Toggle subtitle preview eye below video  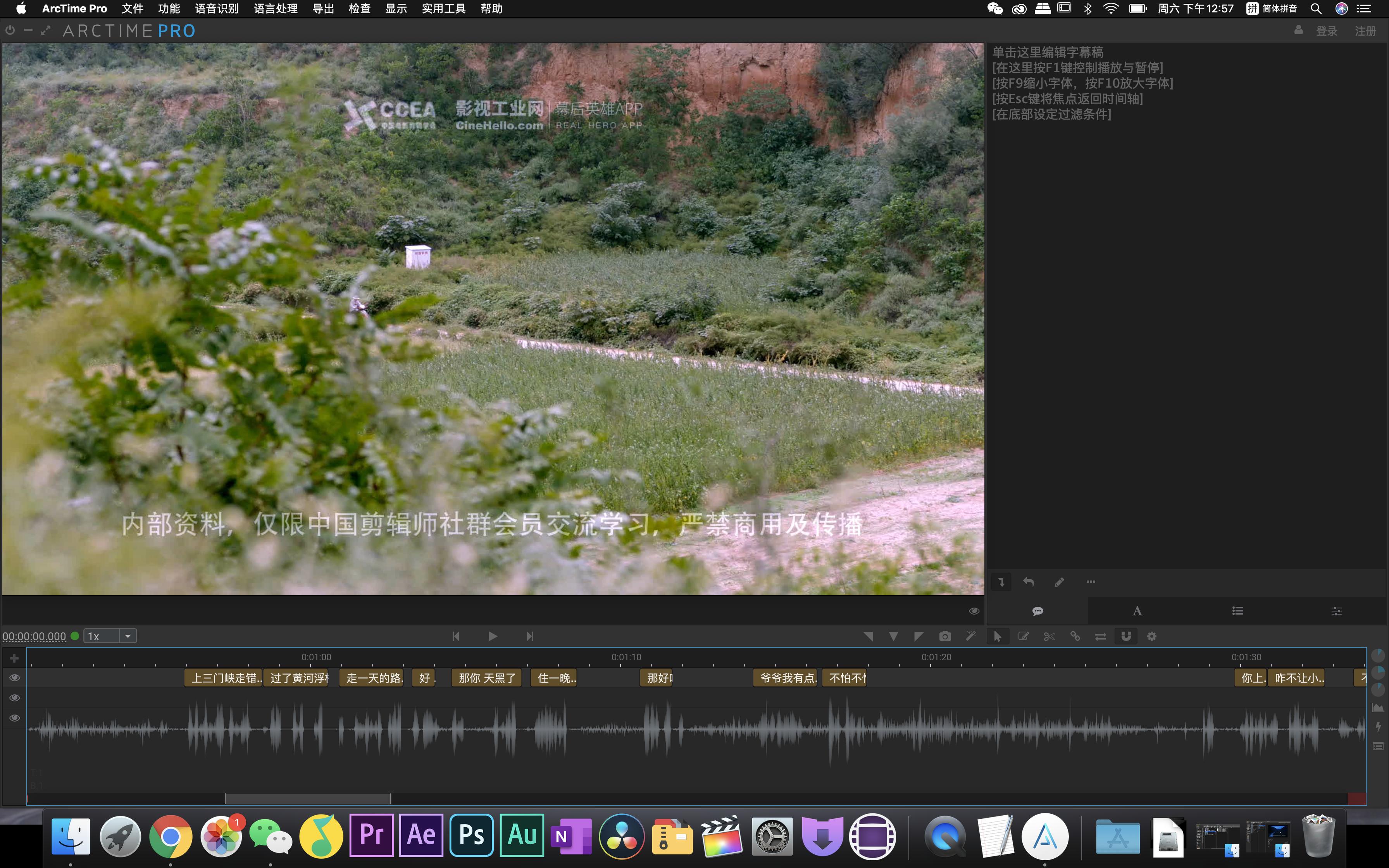[x=974, y=611]
